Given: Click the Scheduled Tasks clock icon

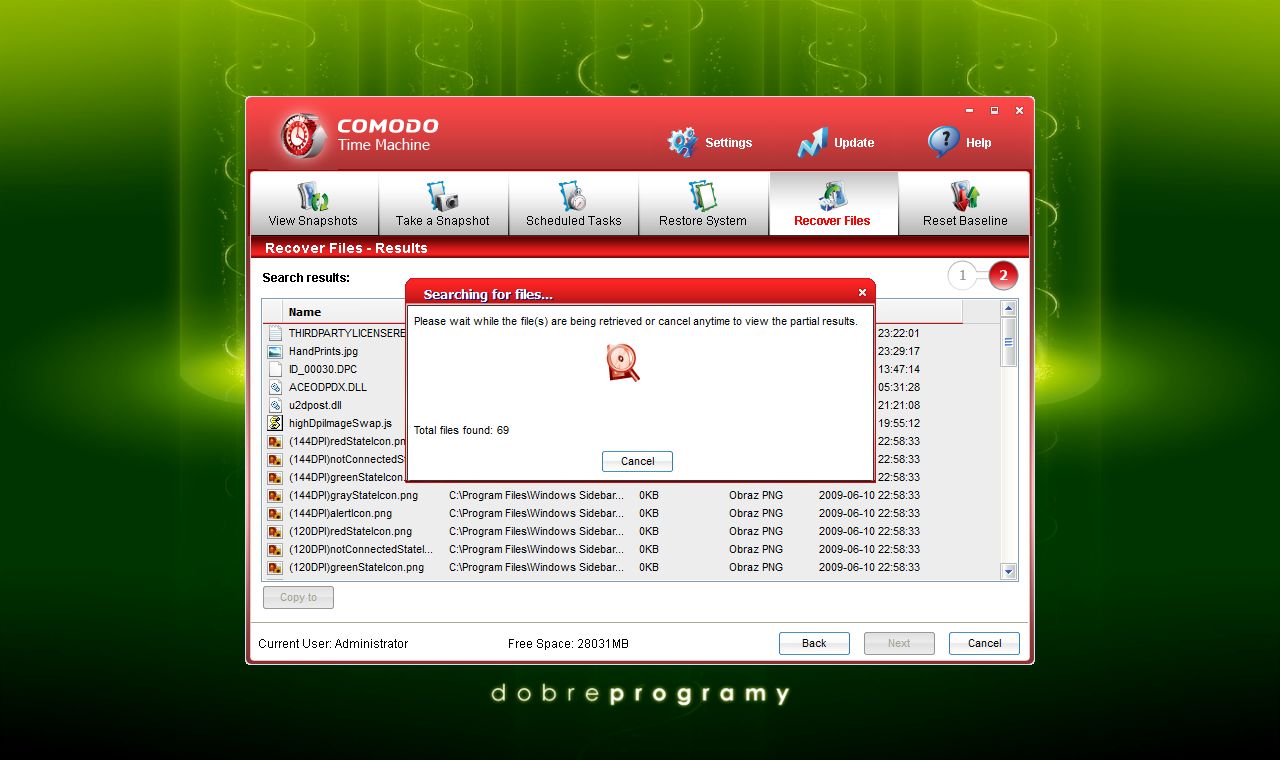Looking at the screenshot, I should [573, 196].
